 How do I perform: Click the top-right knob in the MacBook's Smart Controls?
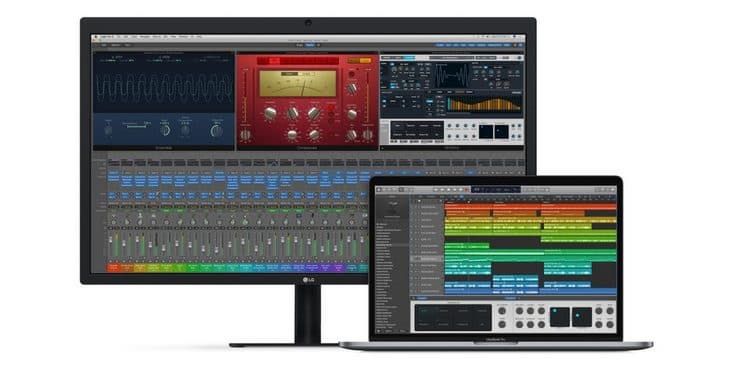(x=610, y=311)
